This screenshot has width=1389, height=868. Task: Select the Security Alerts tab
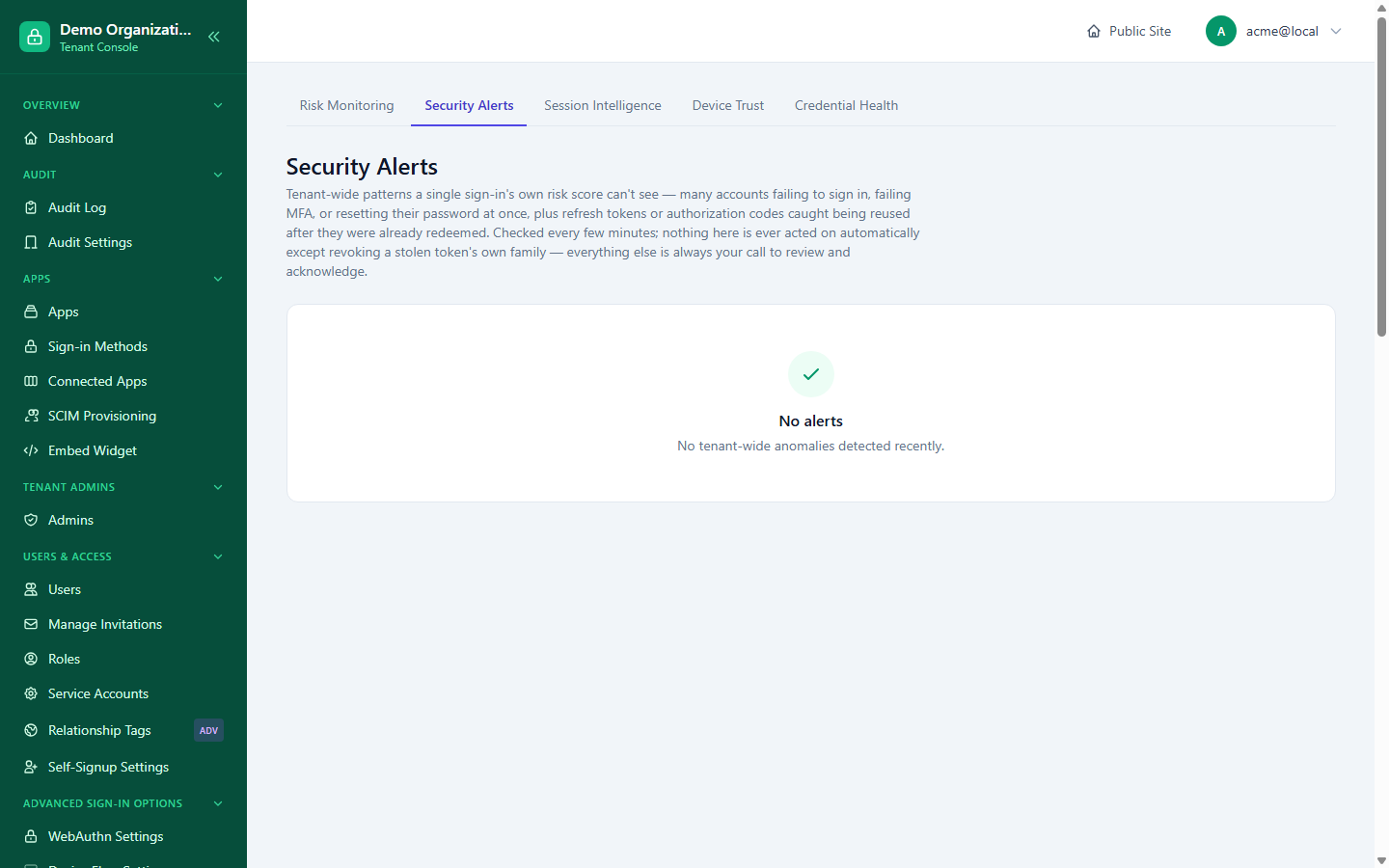[469, 105]
